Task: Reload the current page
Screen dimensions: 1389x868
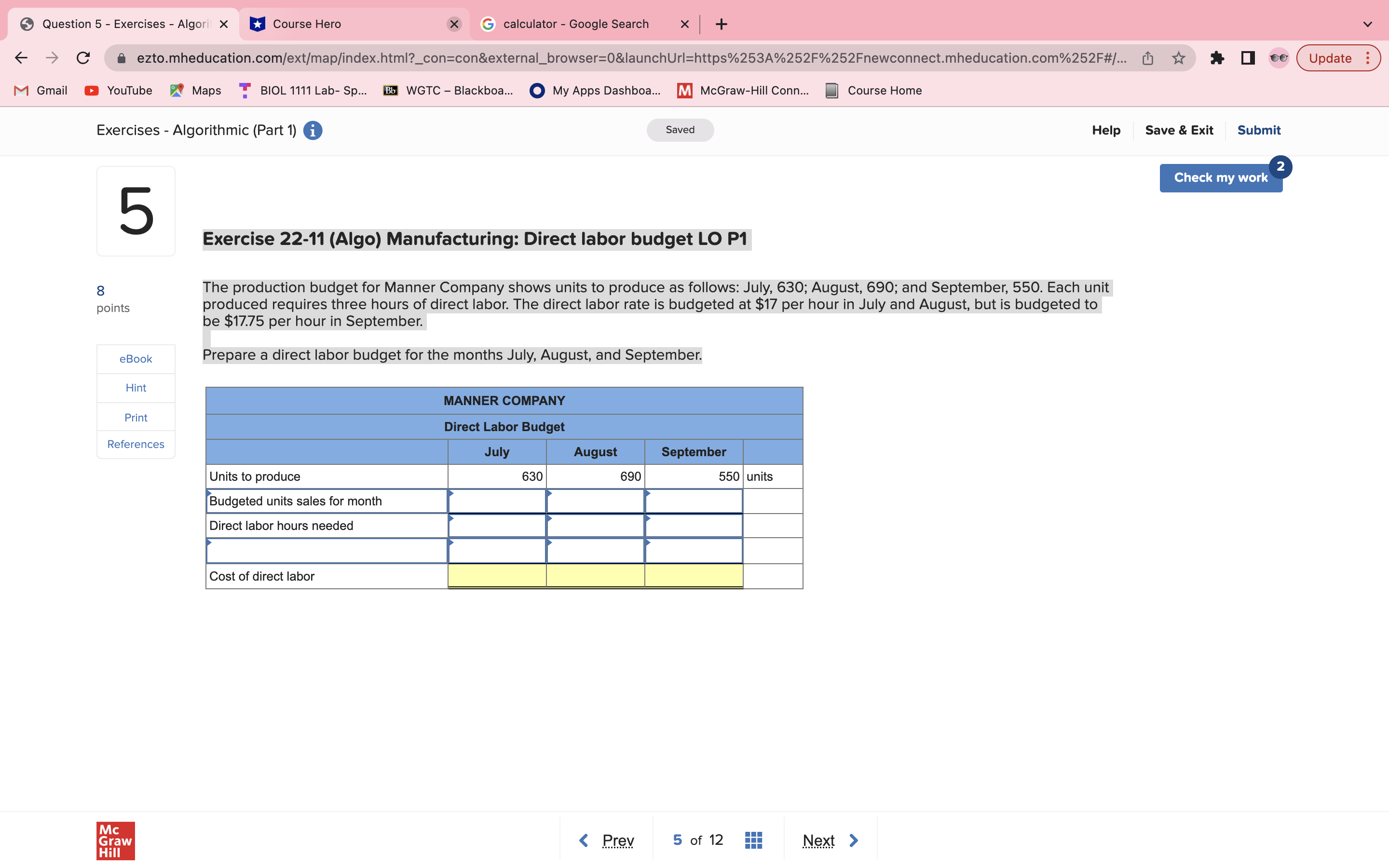Action: (83, 58)
